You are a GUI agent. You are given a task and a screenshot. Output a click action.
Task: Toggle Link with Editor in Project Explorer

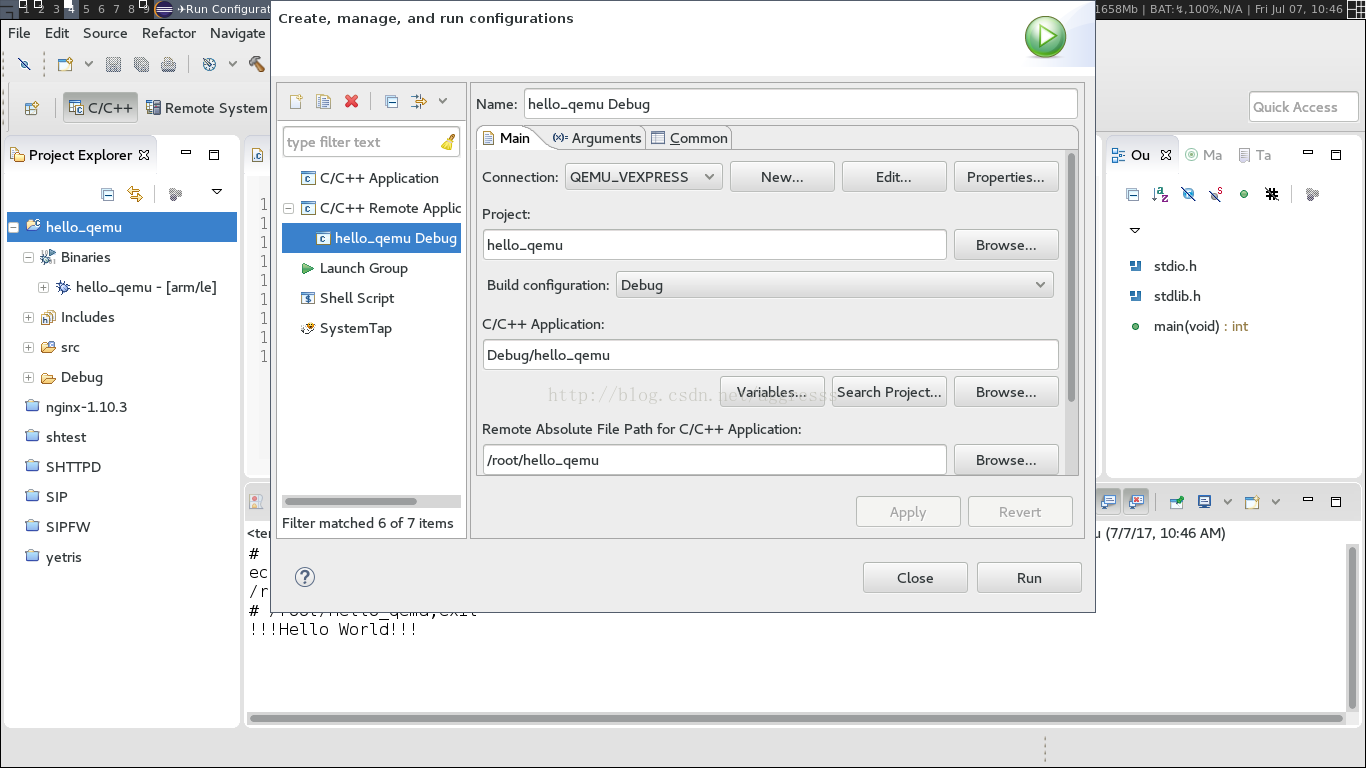coord(135,194)
